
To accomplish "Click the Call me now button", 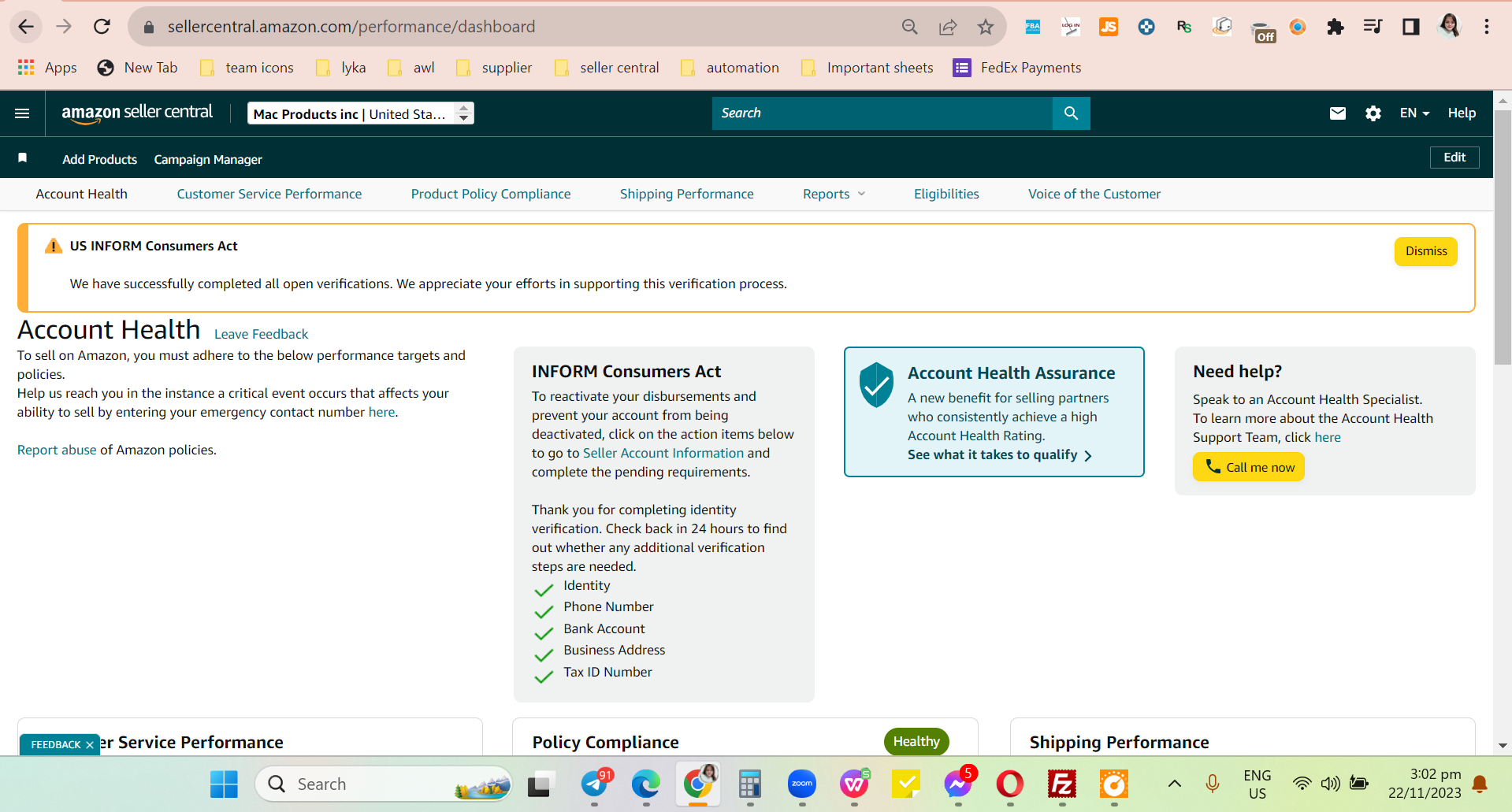I will click(x=1249, y=467).
